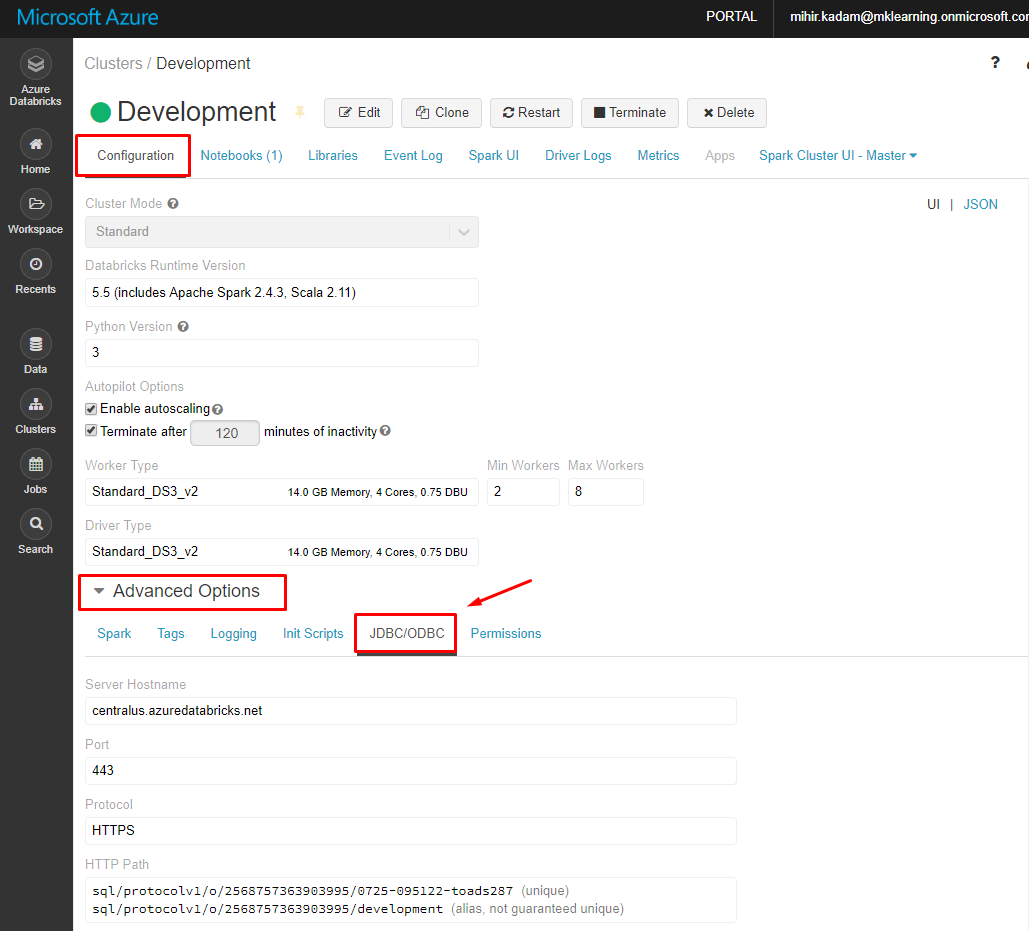Open the Search magnifier icon
Viewport: 1029px width, 931px height.
point(35,524)
